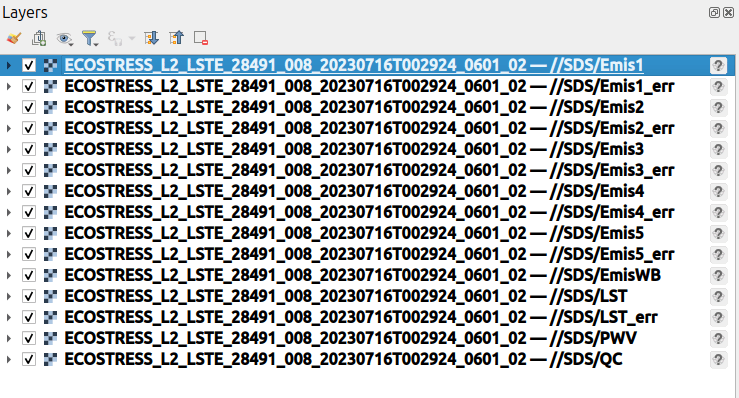Close the Layers panel

pyautogui.click(x=728, y=13)
